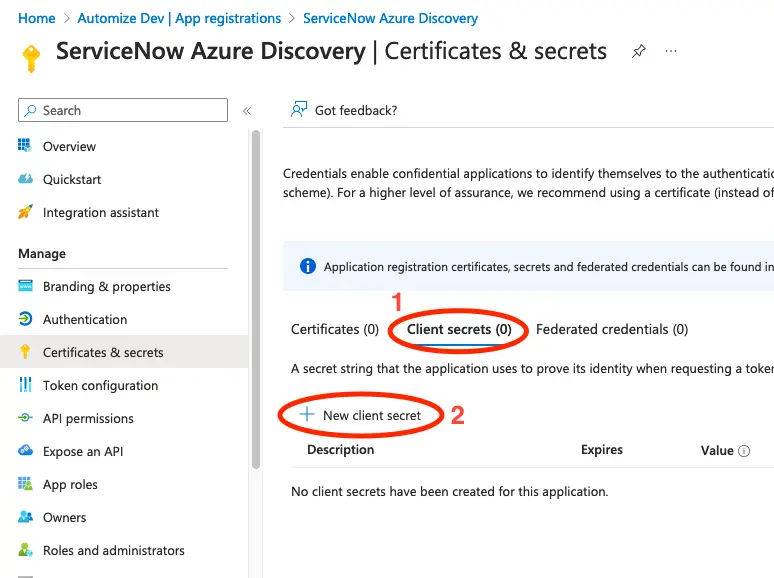The image size is (774, 578).
Task: Select Token configuration in sidebar
Action: tap(100, 386)
